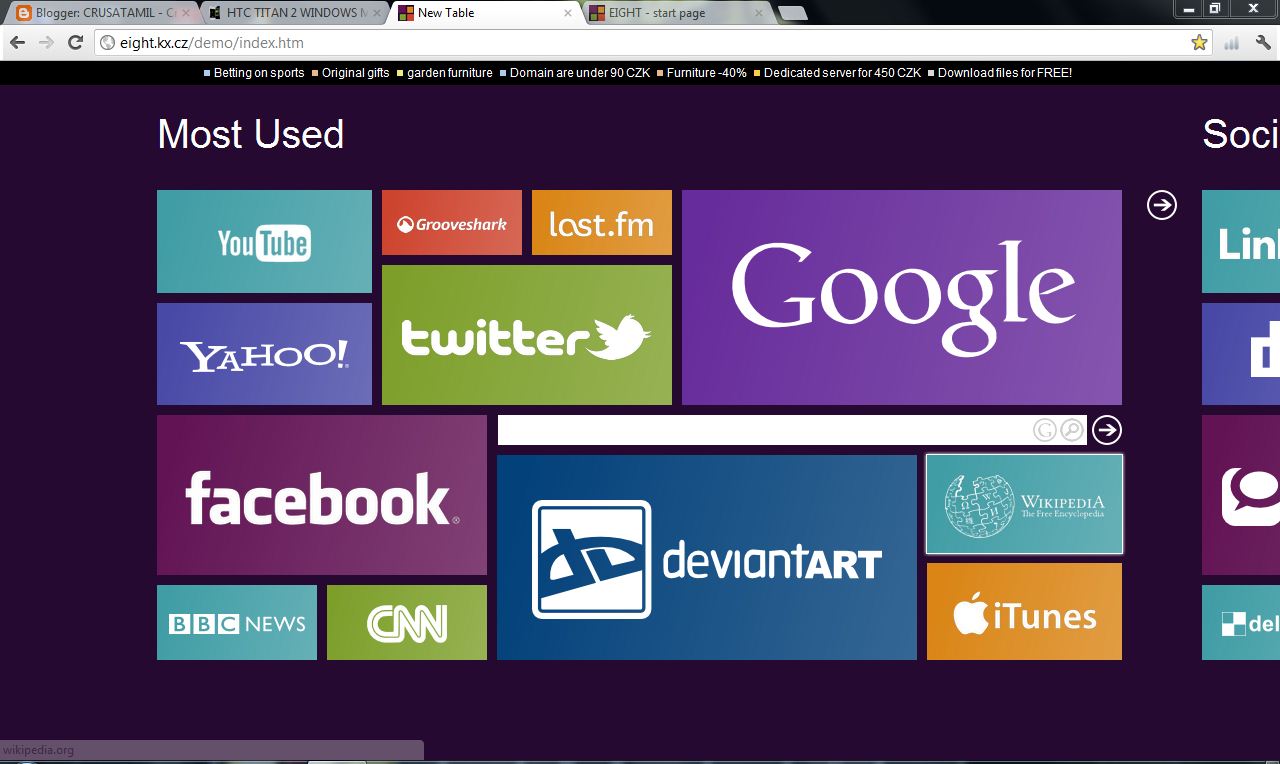Bookmark this page with the star
Viewport: 1280px width, 764px height.
(1199, 42)
